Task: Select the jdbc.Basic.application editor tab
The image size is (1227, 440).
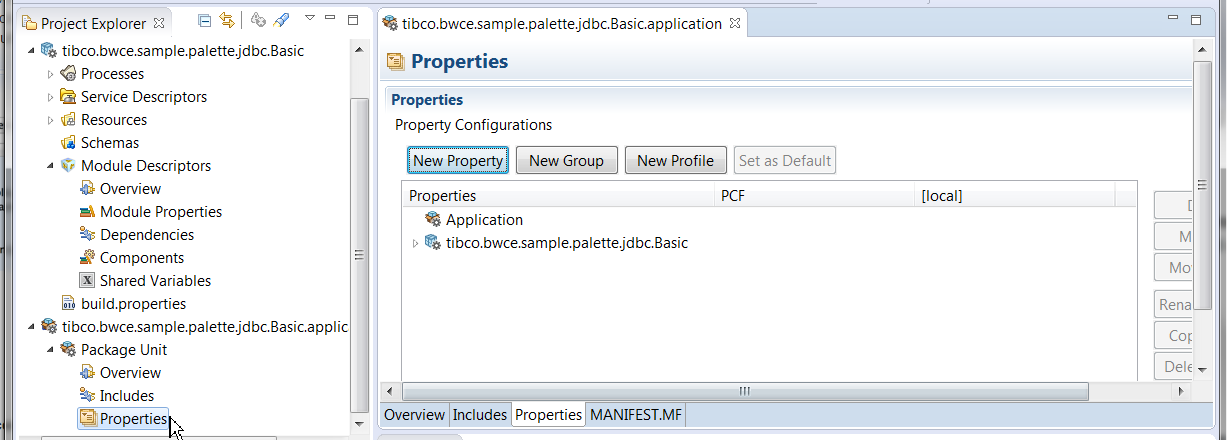Action: 561,23
